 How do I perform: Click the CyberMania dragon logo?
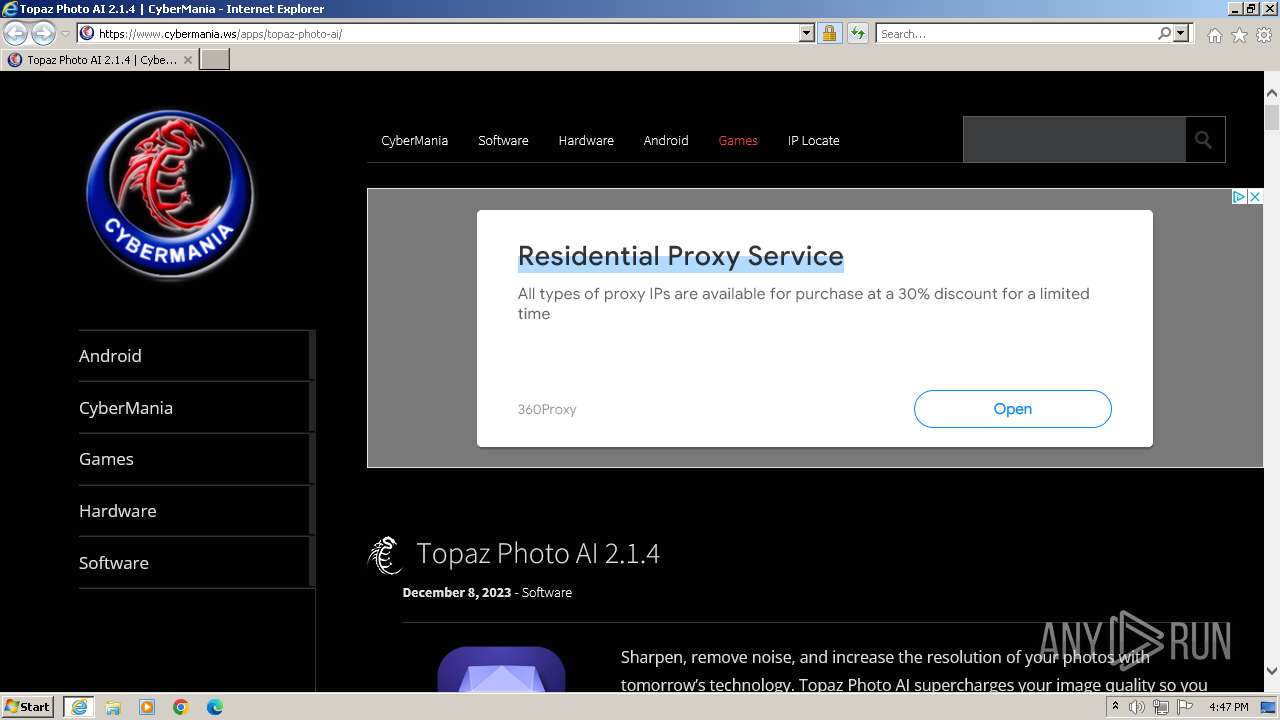click(x=170, y=194)
